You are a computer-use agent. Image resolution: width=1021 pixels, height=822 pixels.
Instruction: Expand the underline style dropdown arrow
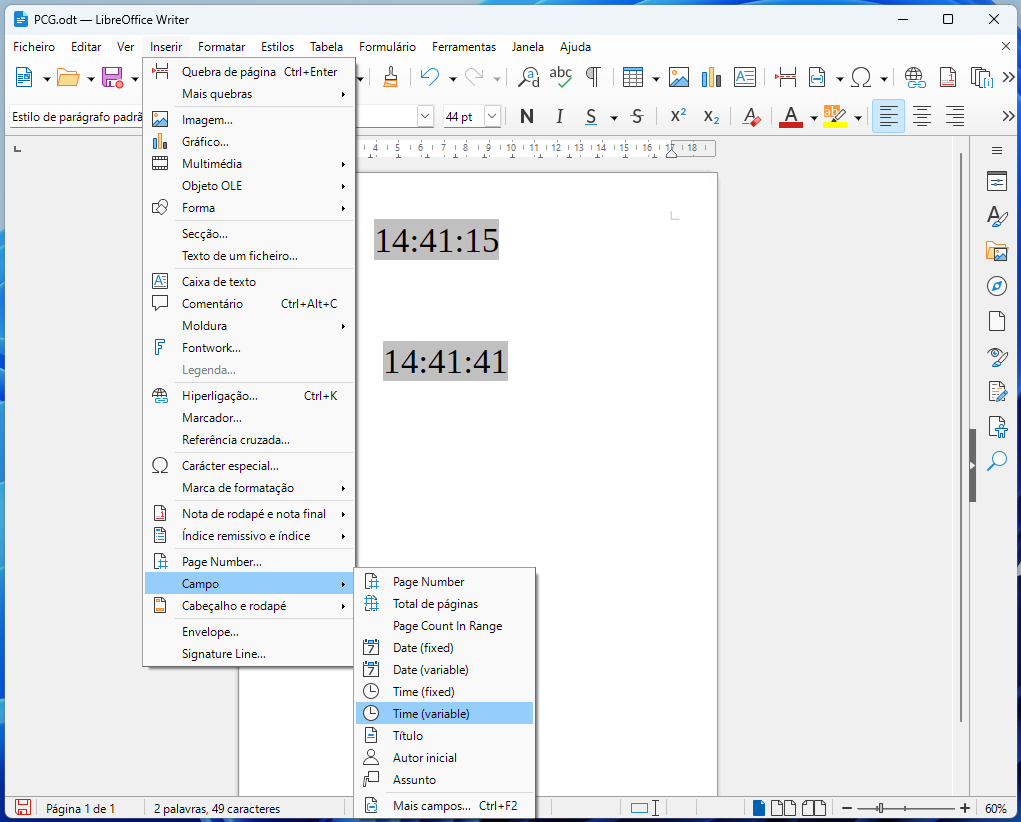(x=613, y=118)
